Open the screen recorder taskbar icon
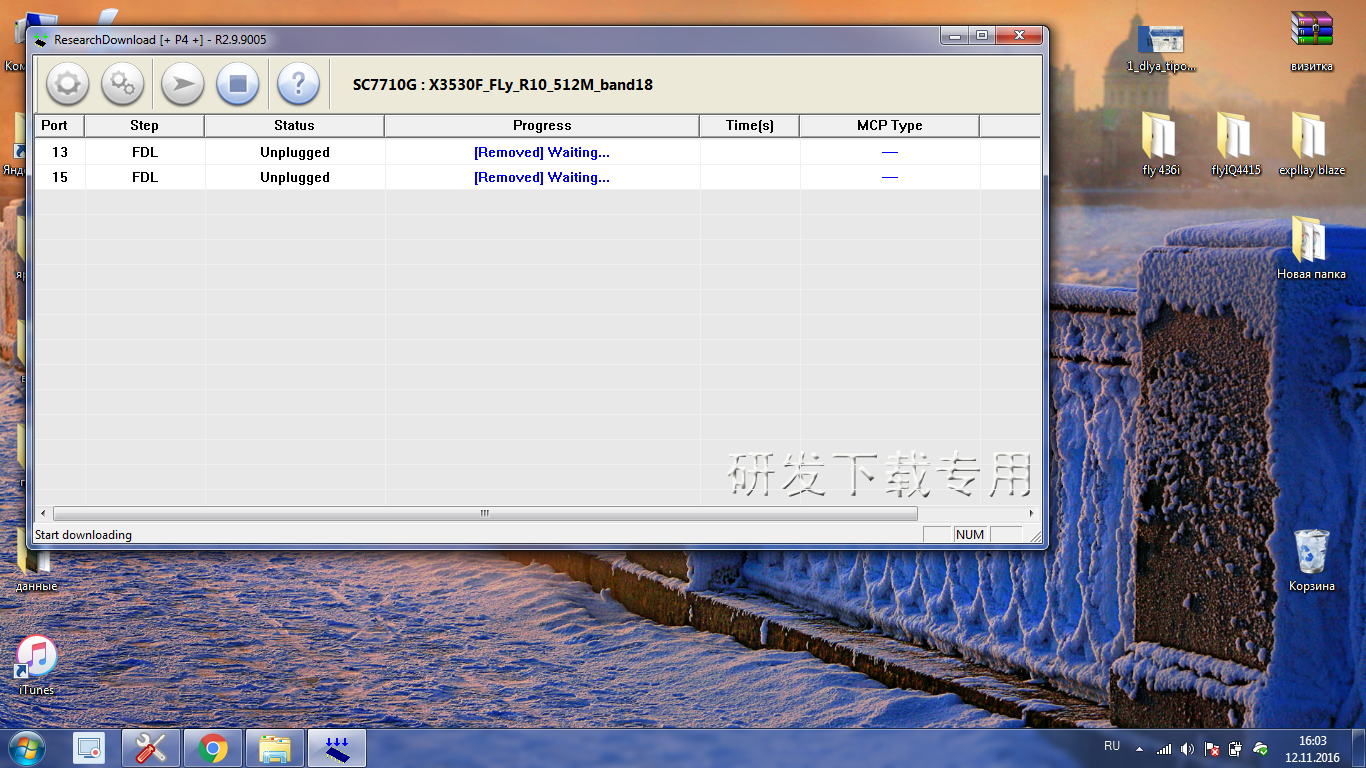The height and width of the screenshot is (768, 1366). pos(89,748)
